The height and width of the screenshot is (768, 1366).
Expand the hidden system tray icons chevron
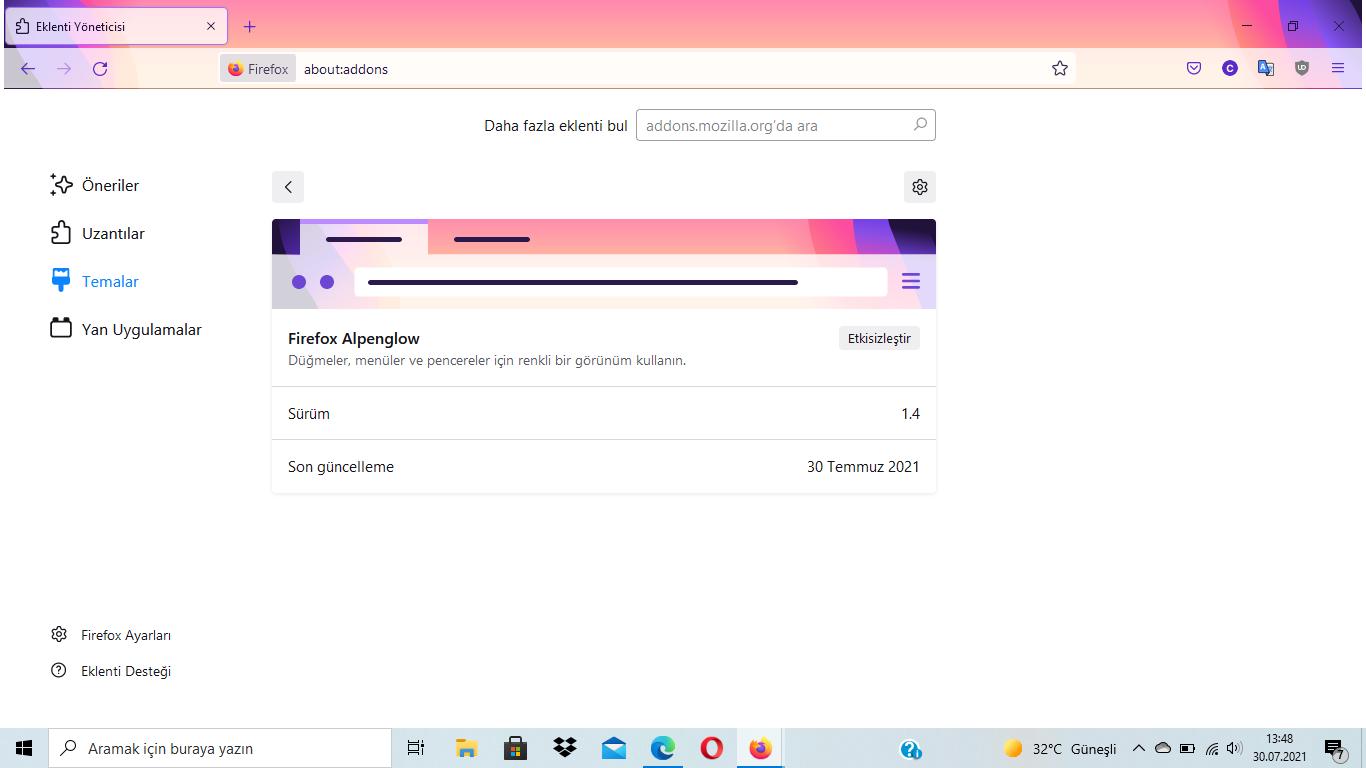1138,748
